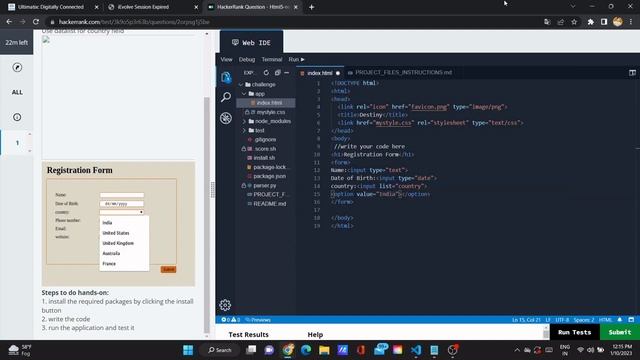This screenshot has width=640, height=360.
Task: Select README.md in file tree
Action: point(269,204)
